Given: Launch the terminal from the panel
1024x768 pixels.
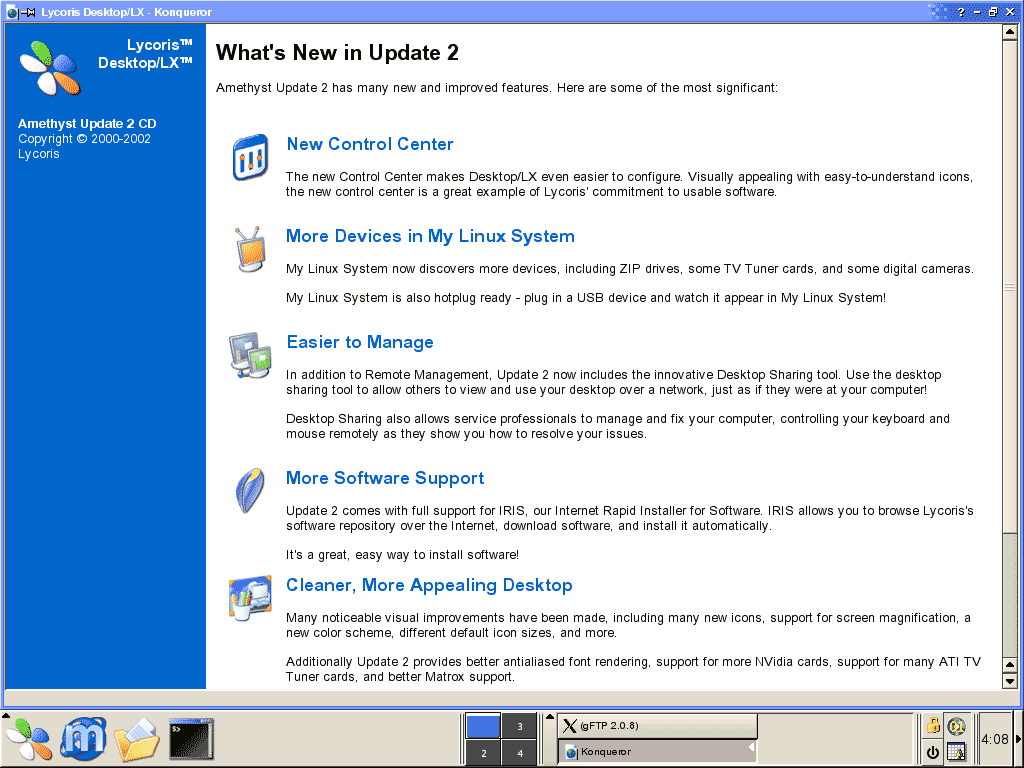Looking at the screenshot, I should coord(190,739).
